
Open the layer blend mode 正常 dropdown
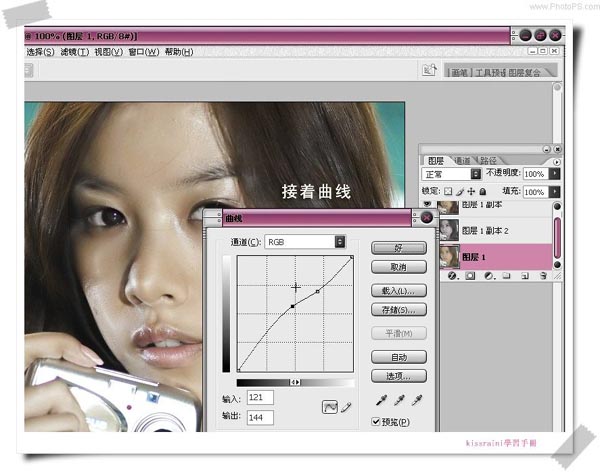[x=476, y=174]
